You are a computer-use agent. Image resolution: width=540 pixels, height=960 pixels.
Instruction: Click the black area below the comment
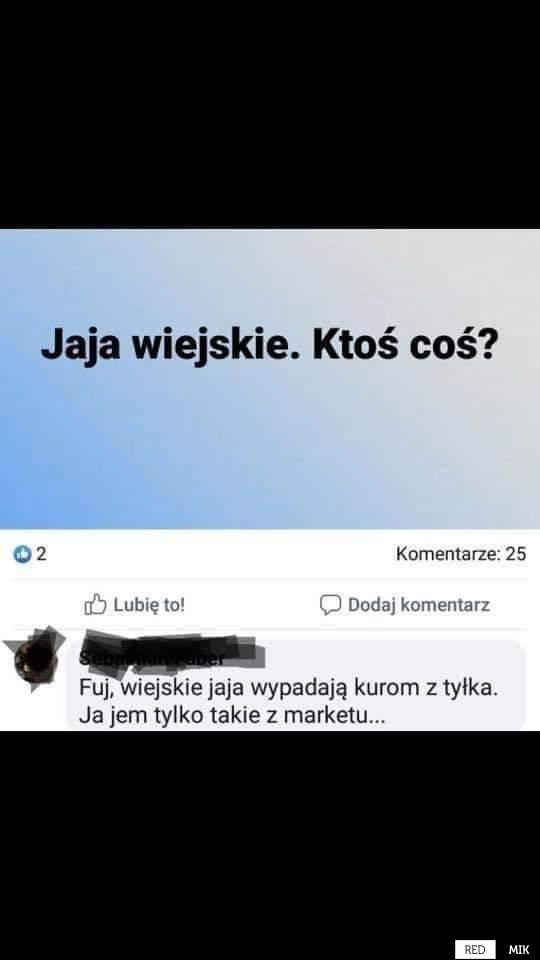click(x=270, y=833)
